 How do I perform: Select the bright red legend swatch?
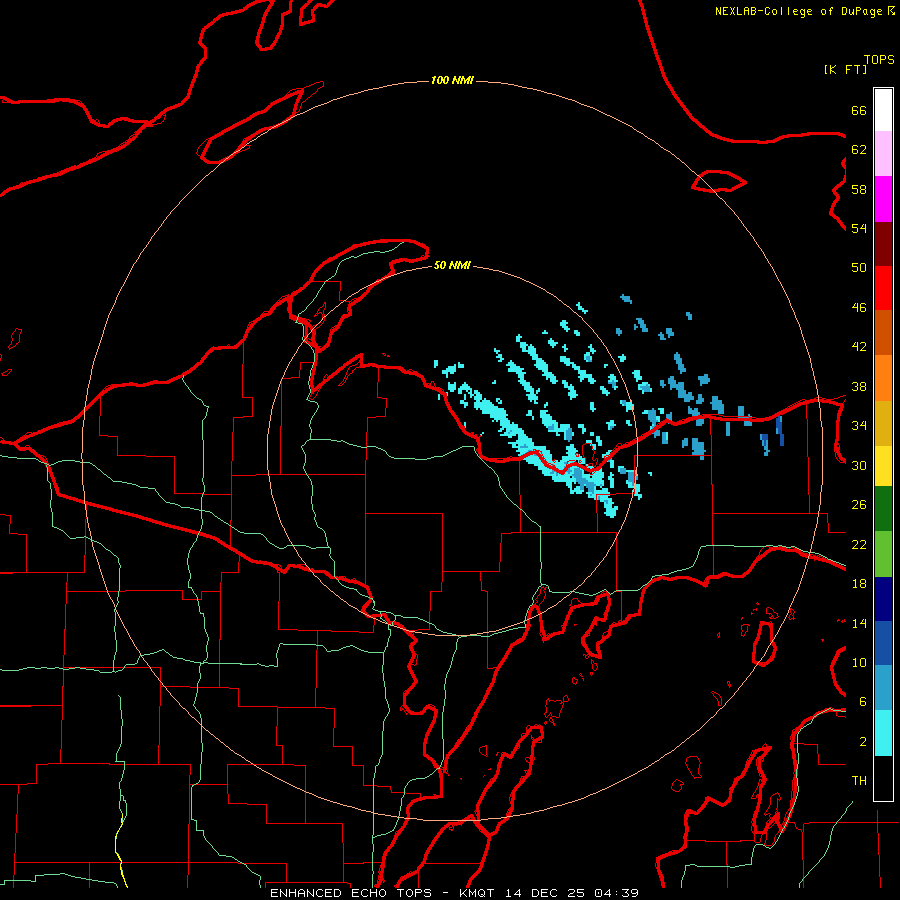tap(883, 288)
